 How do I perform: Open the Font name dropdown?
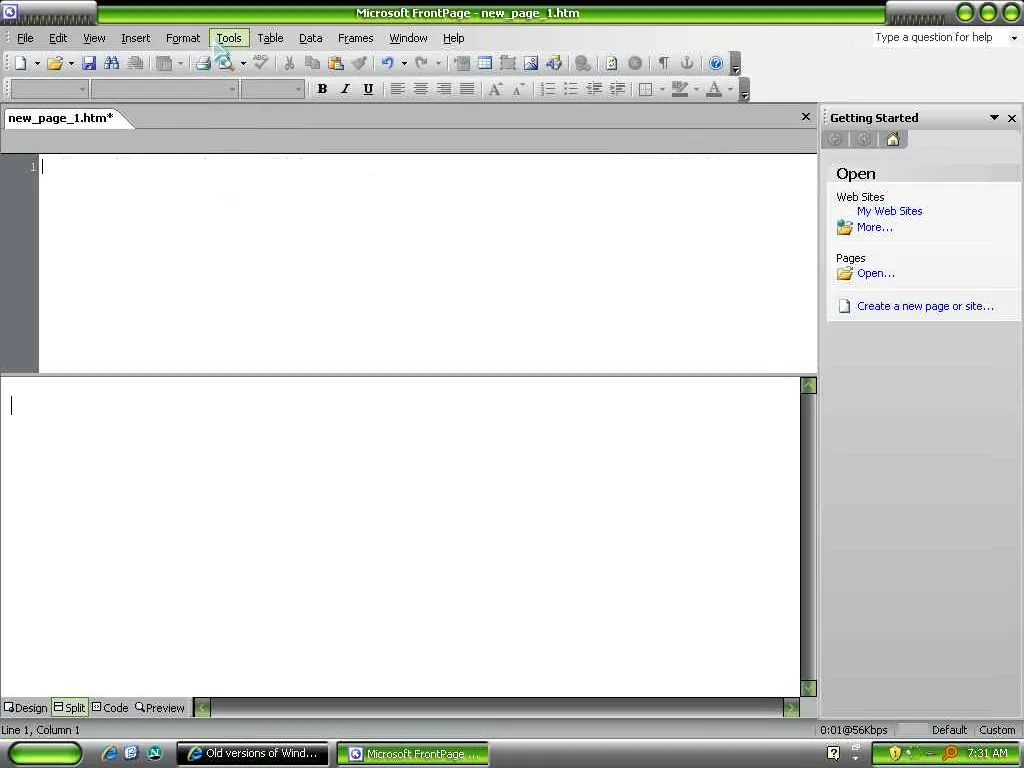coord(165,89)
